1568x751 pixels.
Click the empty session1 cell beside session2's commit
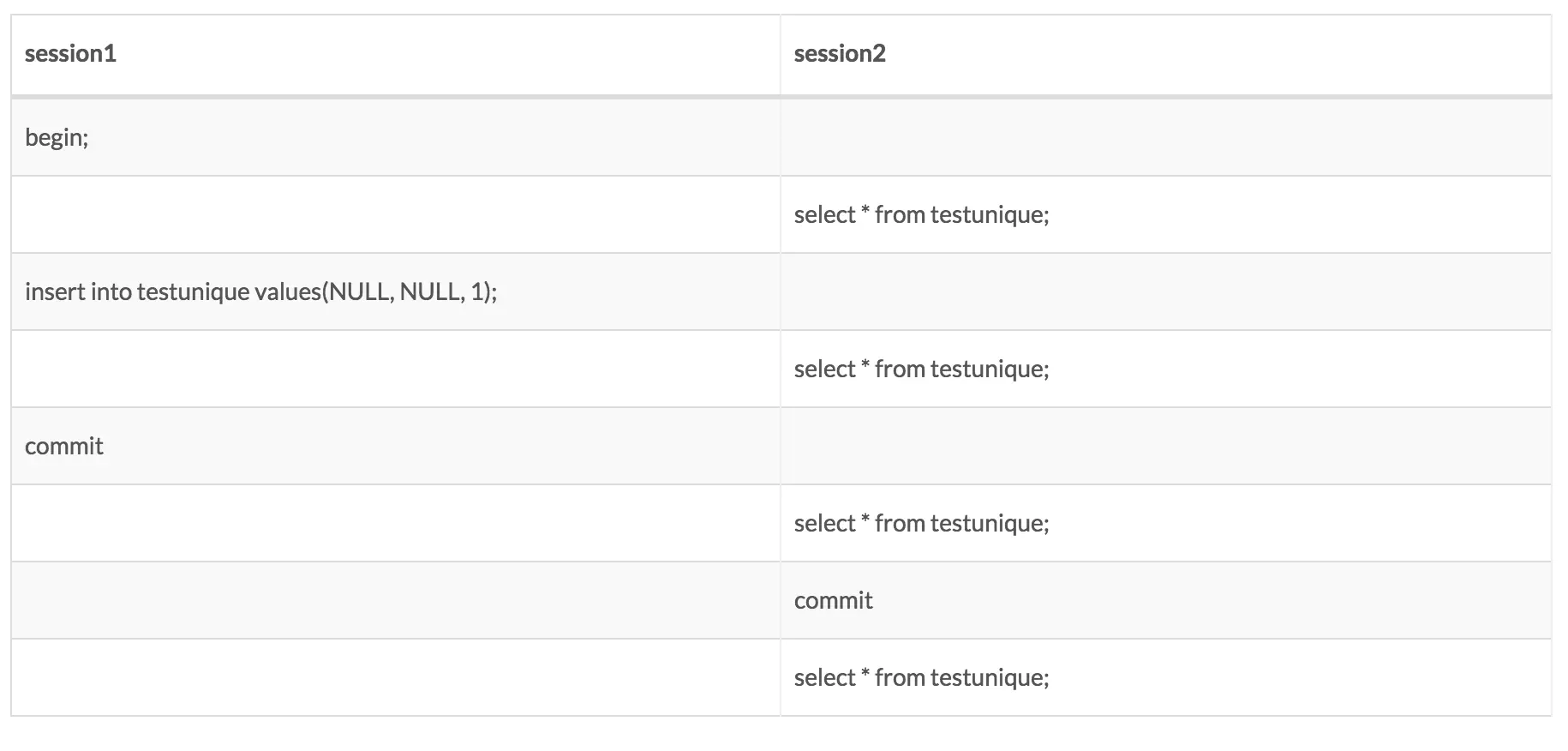click(x=395, y=601)
